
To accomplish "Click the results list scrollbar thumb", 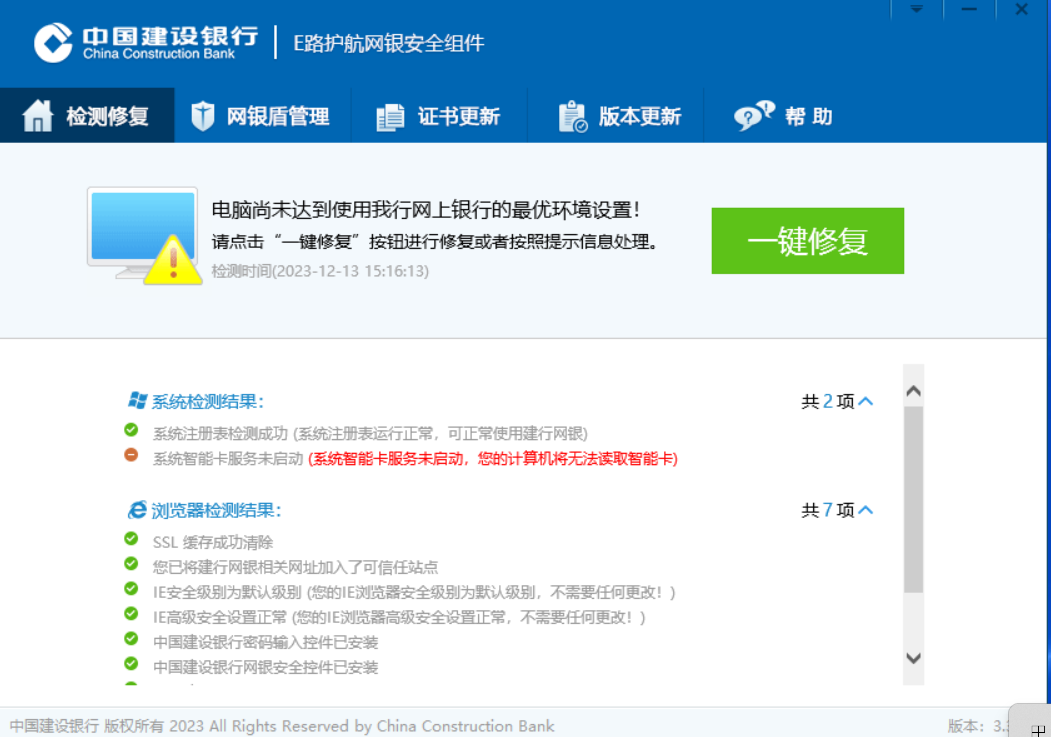I will point(913,499).
